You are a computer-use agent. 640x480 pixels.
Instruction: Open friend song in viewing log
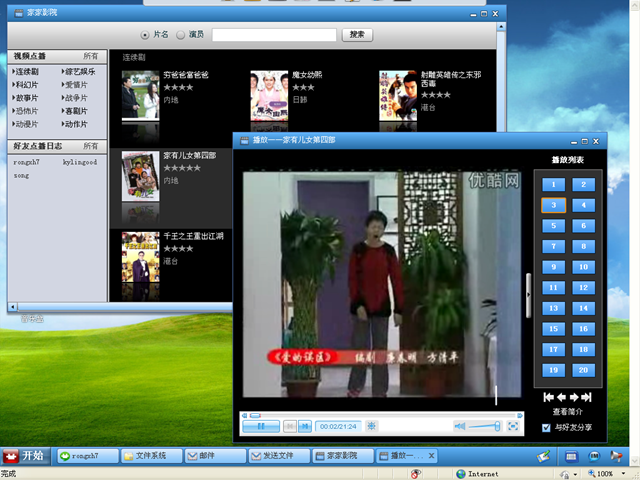click(x=21, y=176)
